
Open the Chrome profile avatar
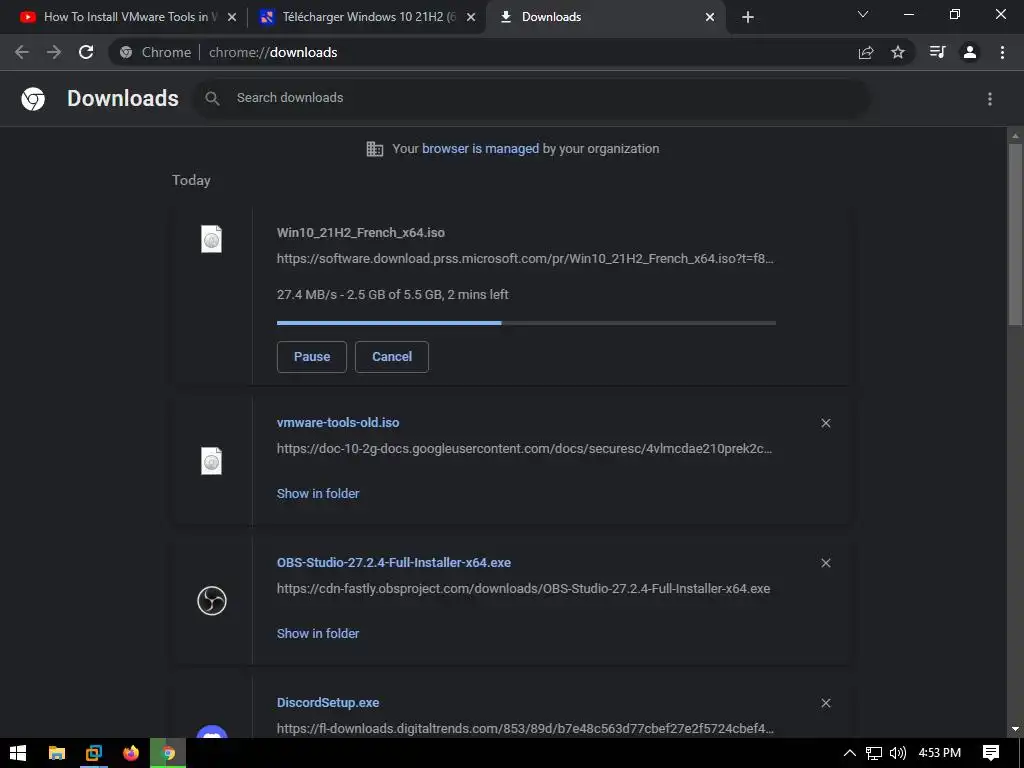pyautogui.click(x=970, y=52)
